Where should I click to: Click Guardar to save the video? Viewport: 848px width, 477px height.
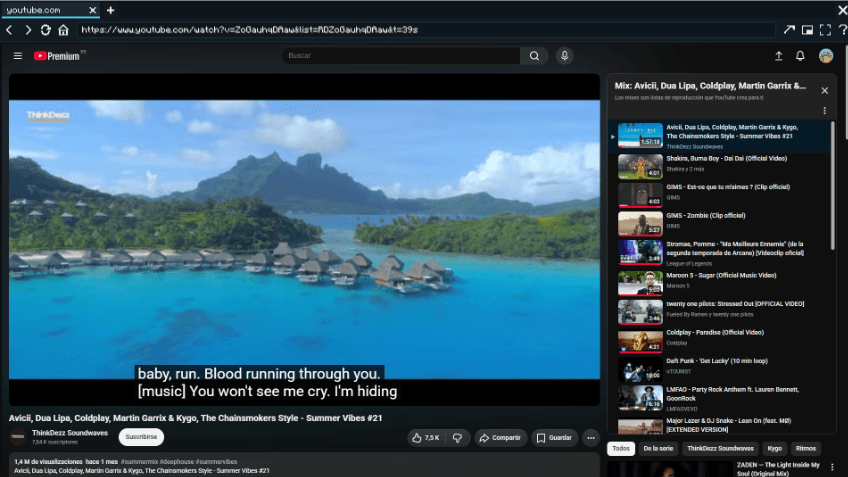(x=554, y=438)
